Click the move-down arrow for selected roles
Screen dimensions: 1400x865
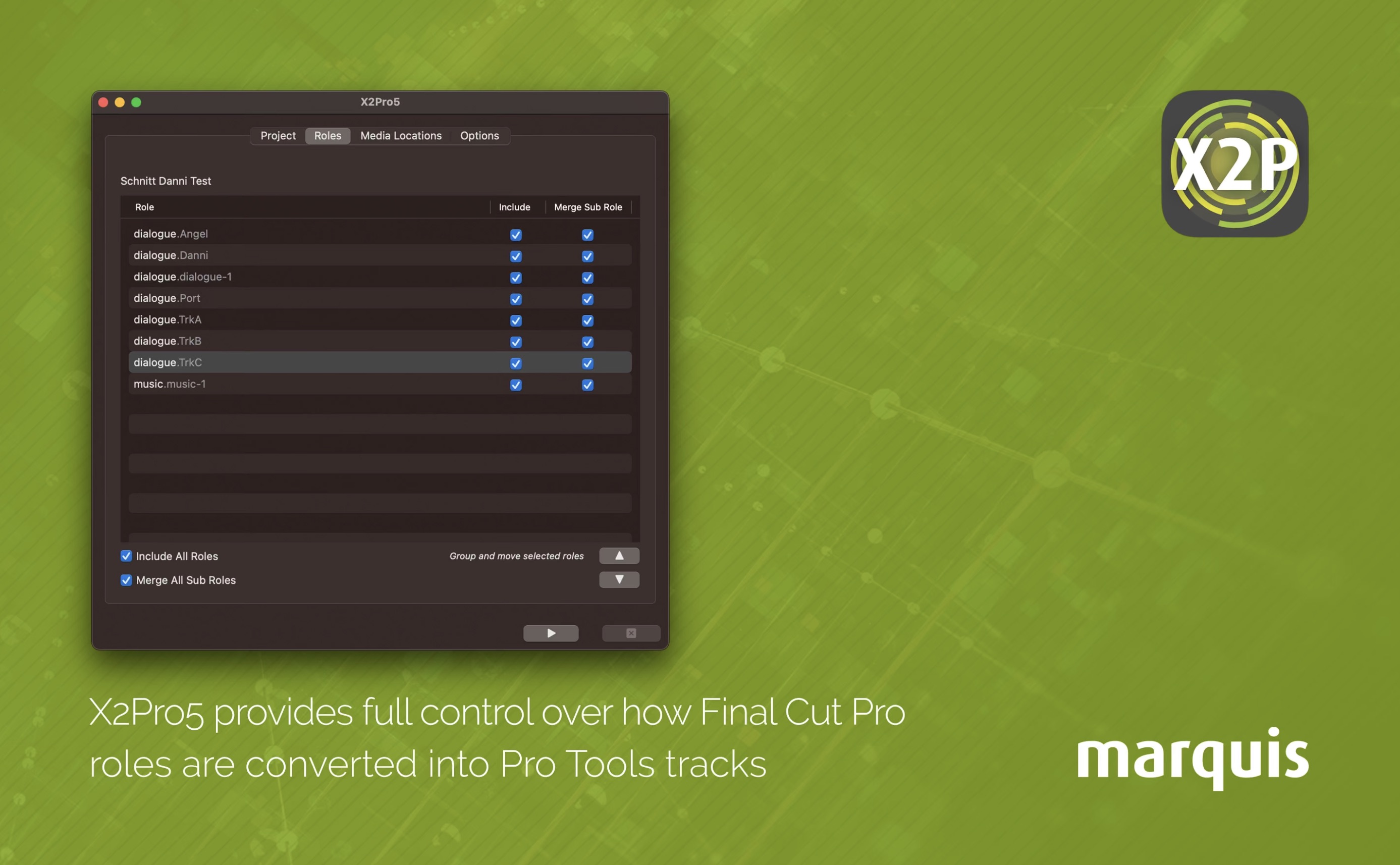click(x=620, y=579)
